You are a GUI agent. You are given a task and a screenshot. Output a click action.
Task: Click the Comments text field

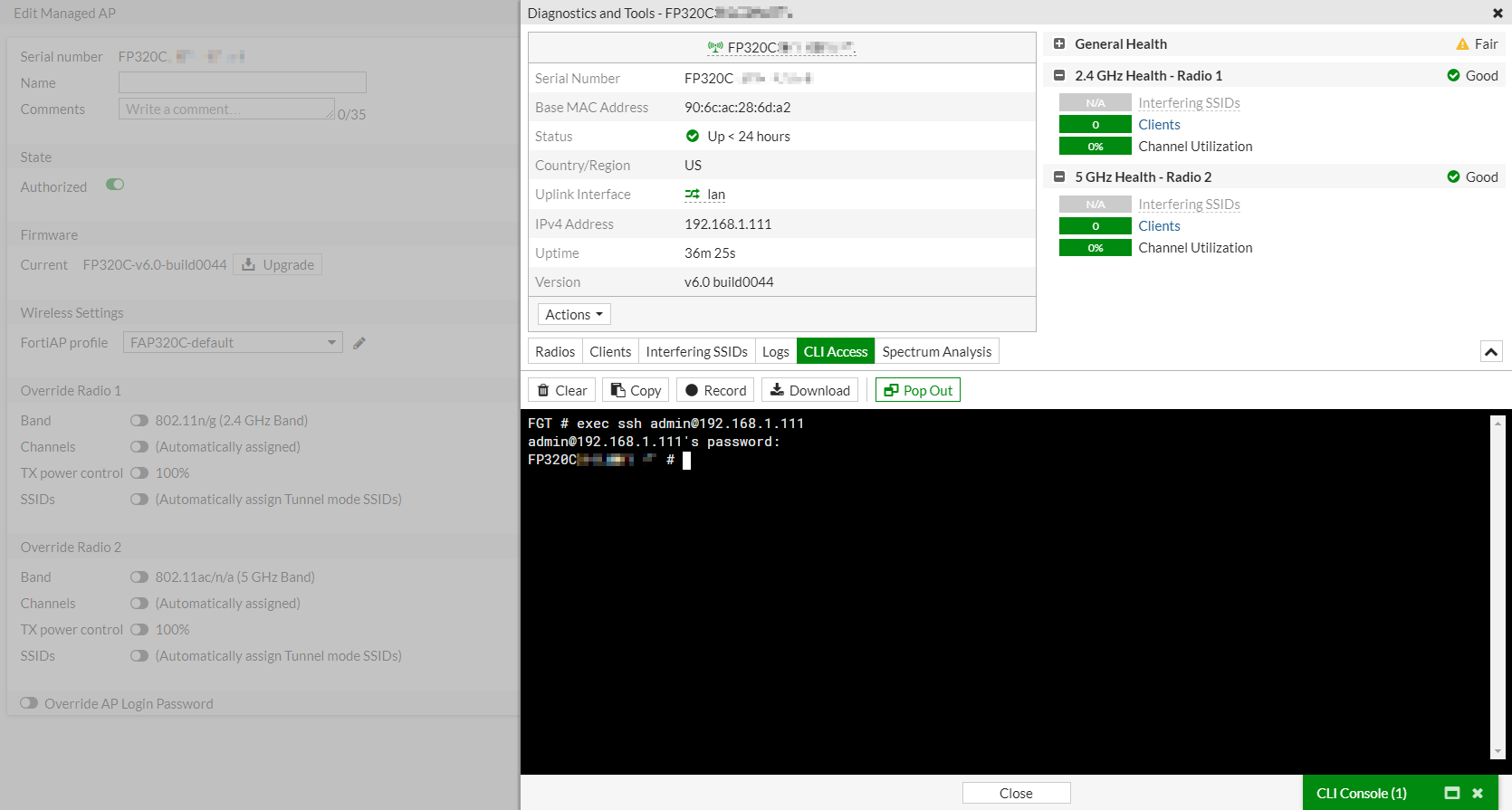(226, 109)
